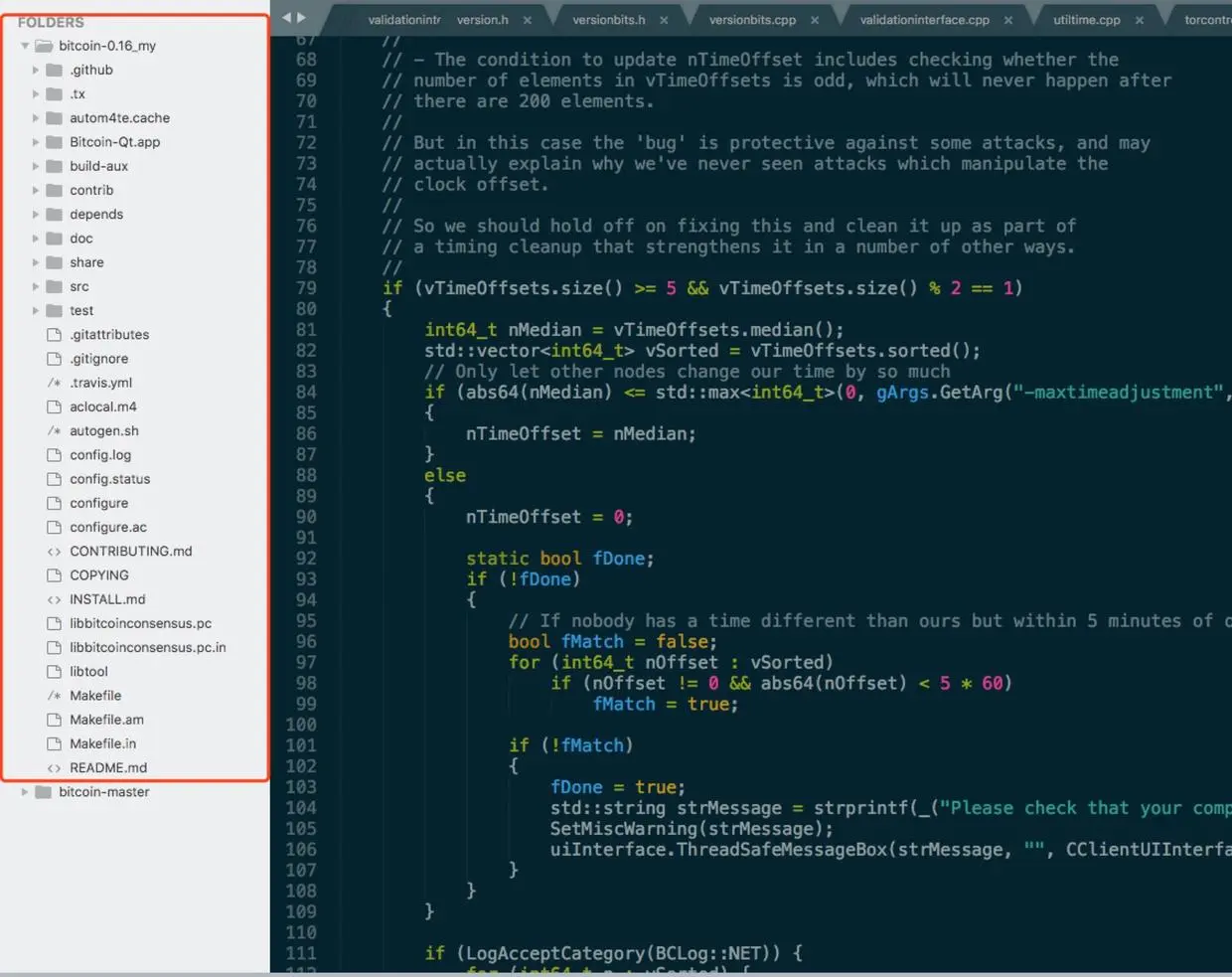Click the contrib folder icon

54,190
